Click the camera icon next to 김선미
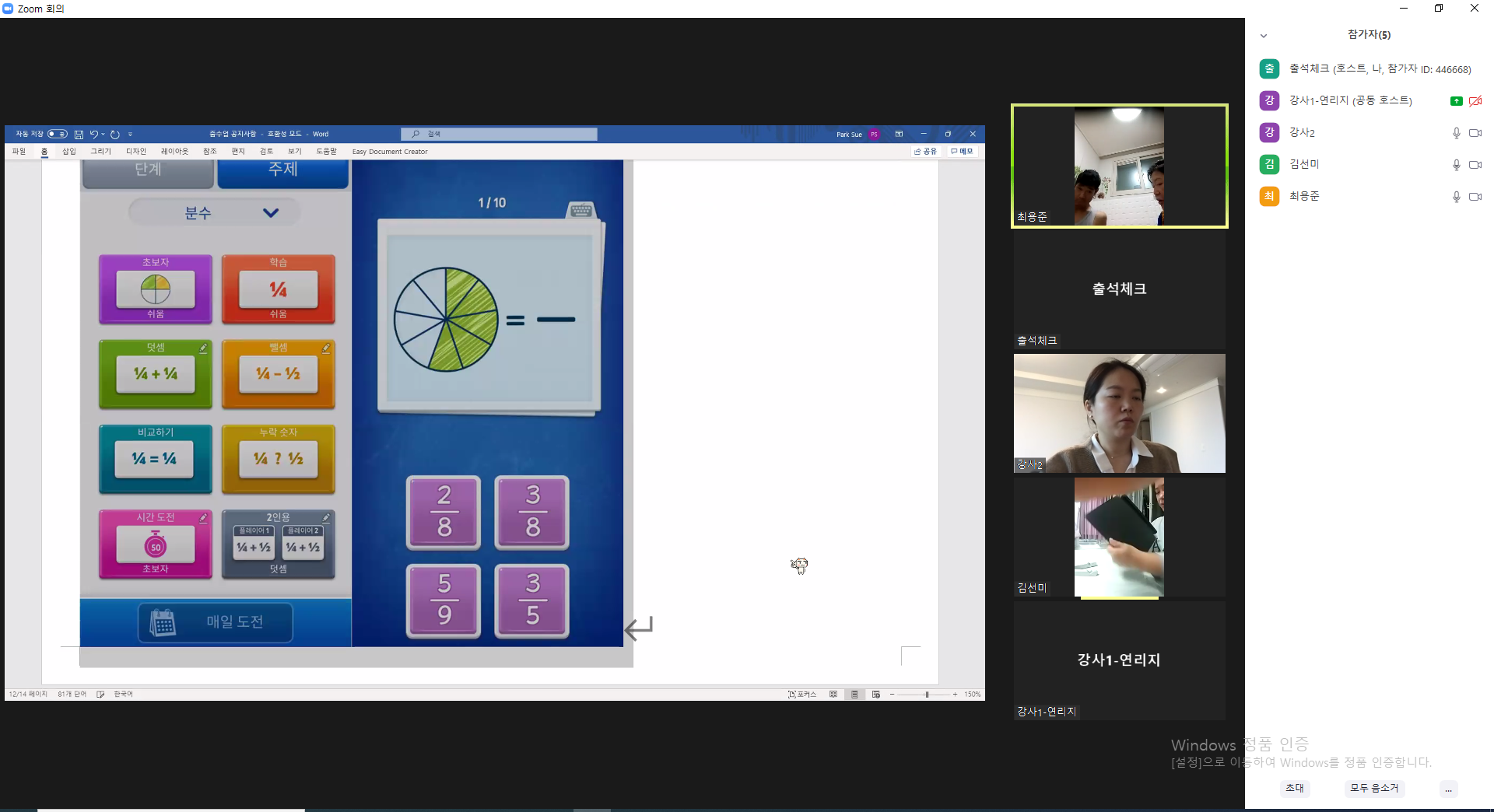The height and width of the screenshot is (812, 1494). (x=1475, y=165)
